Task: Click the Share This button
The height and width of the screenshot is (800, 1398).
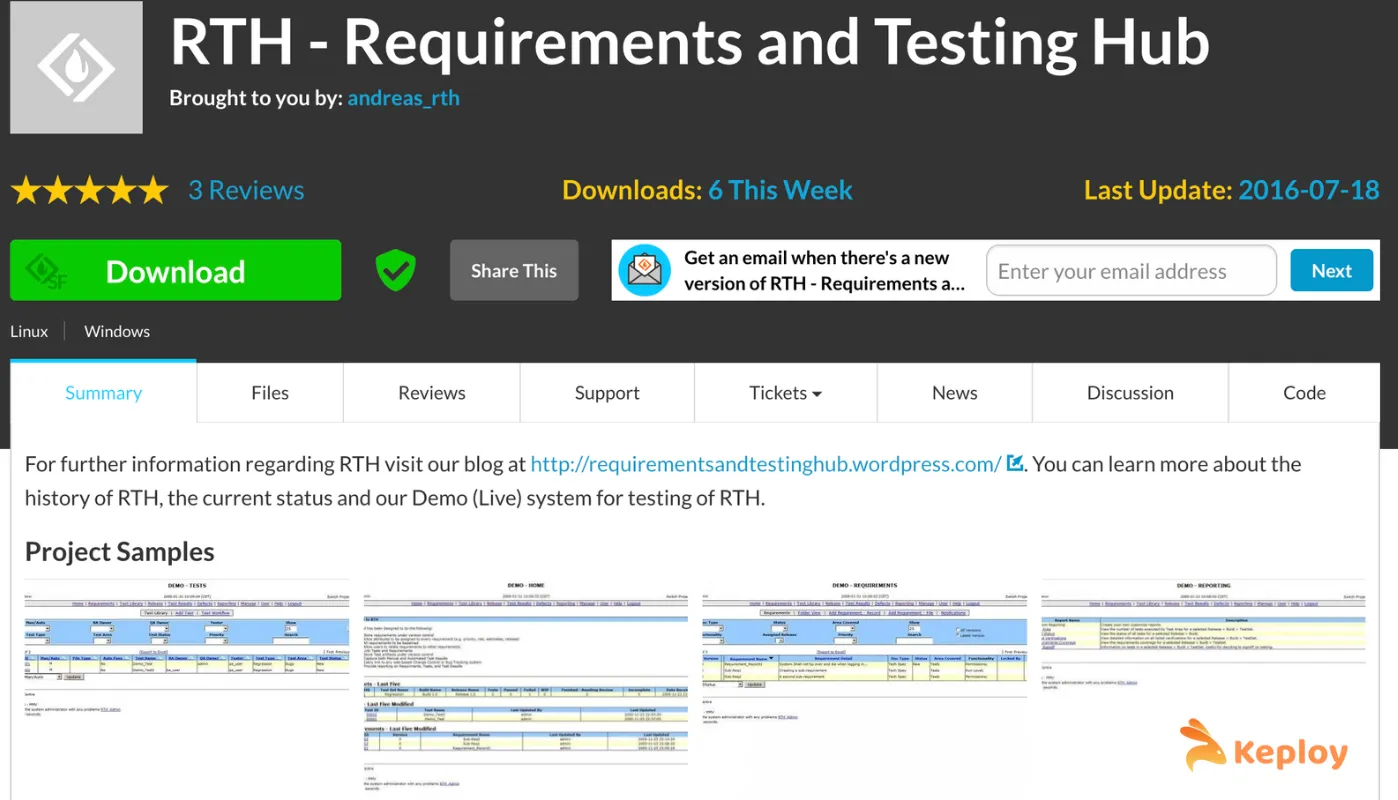Action: 514,270
